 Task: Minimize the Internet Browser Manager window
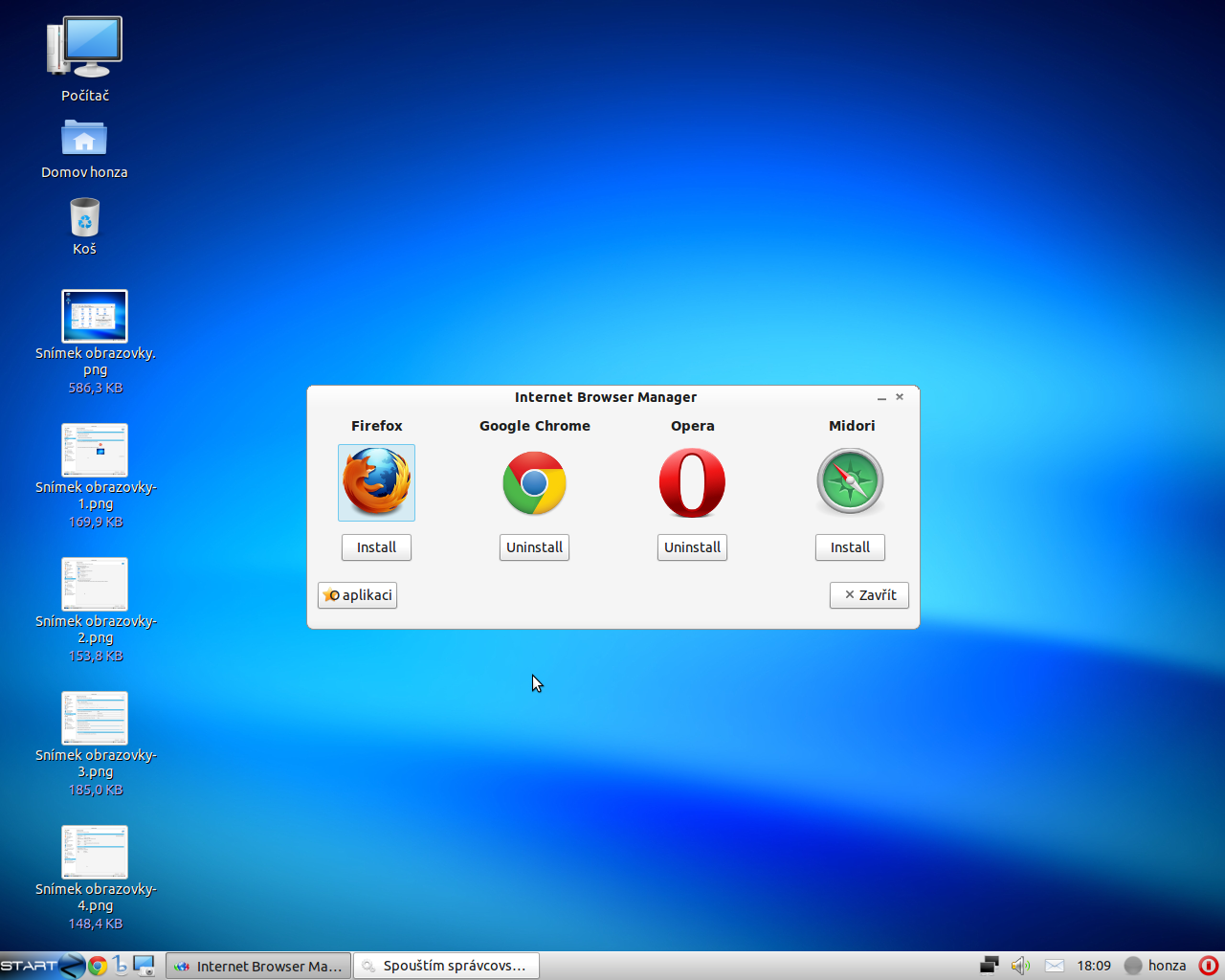tap(881, 397)
